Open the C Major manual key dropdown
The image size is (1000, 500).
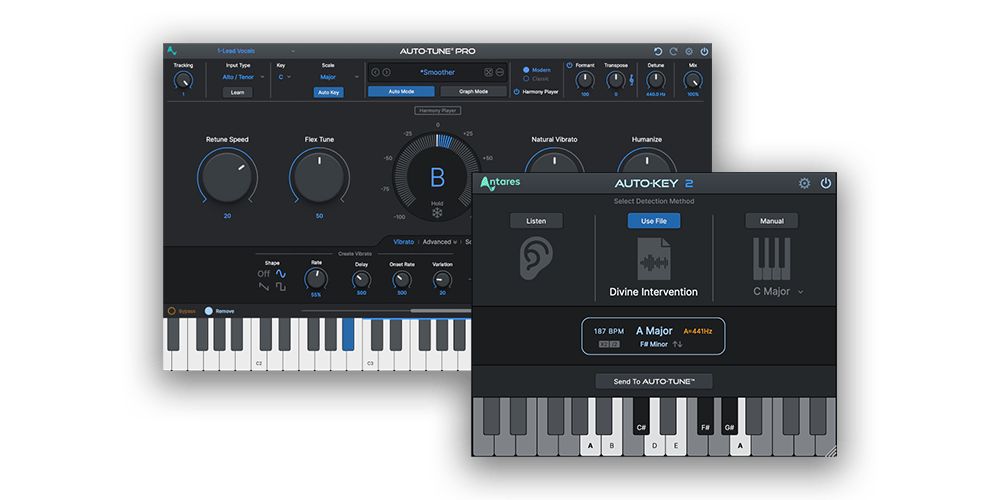pos(777,291)
